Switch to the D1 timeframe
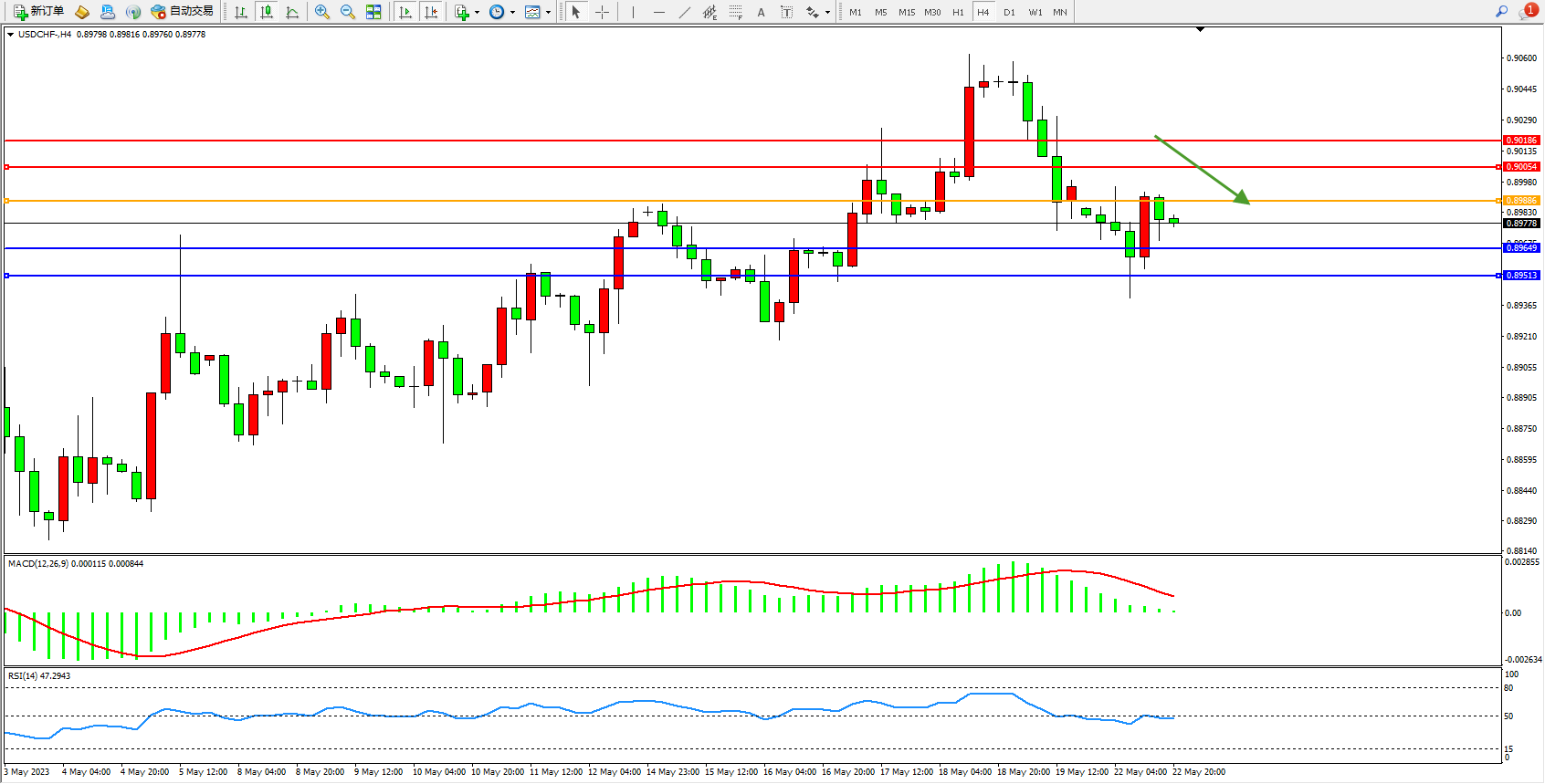1545x784 pixels. [x=1009, y=12]
